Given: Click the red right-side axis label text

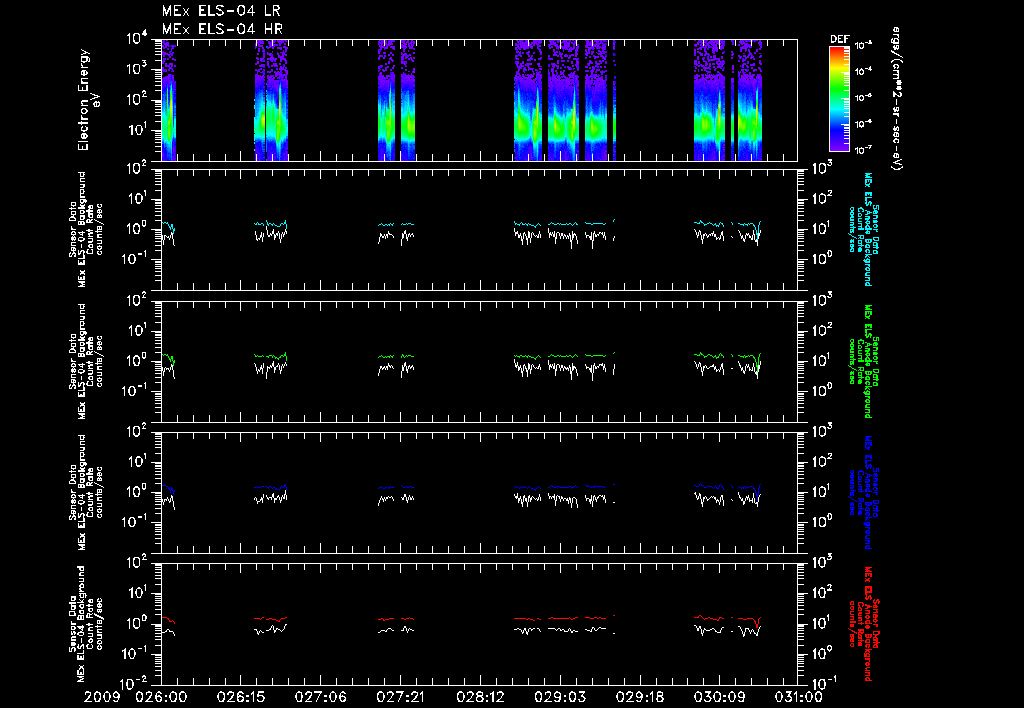Looking at the screenshot, I should (863, 623).
